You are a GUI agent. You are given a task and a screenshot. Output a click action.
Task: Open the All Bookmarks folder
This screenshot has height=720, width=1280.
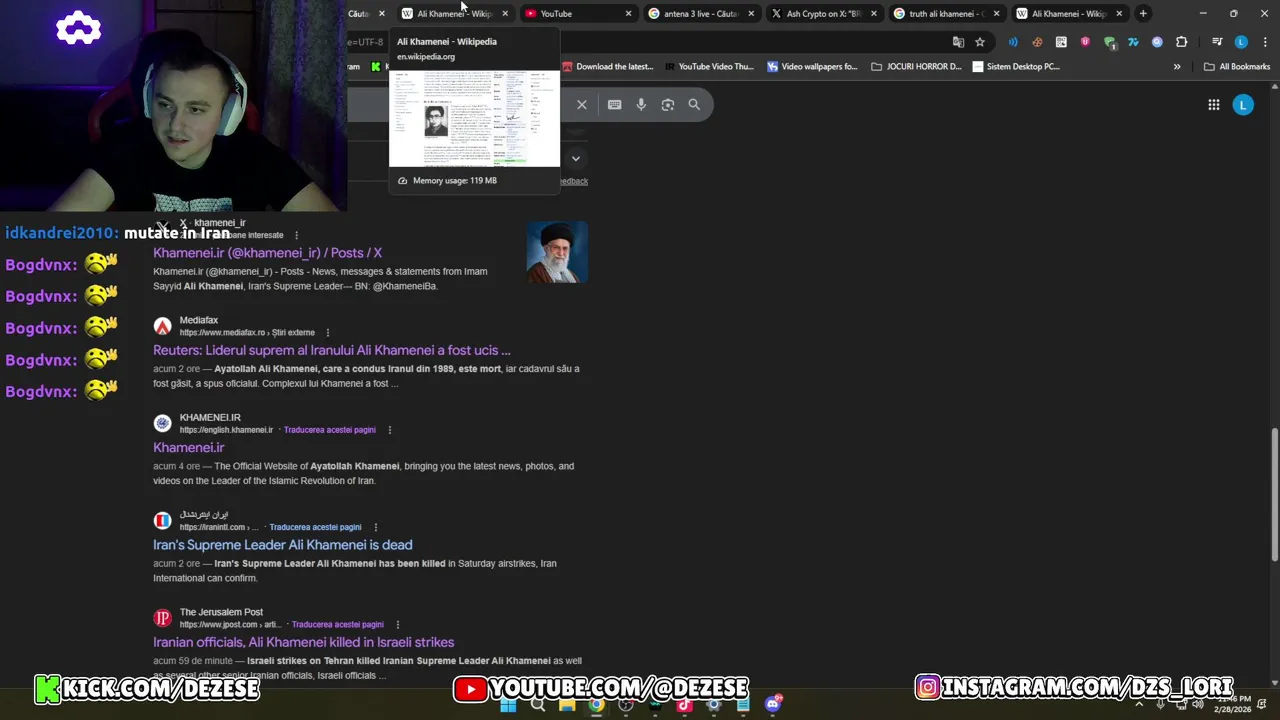[1237, 67]
